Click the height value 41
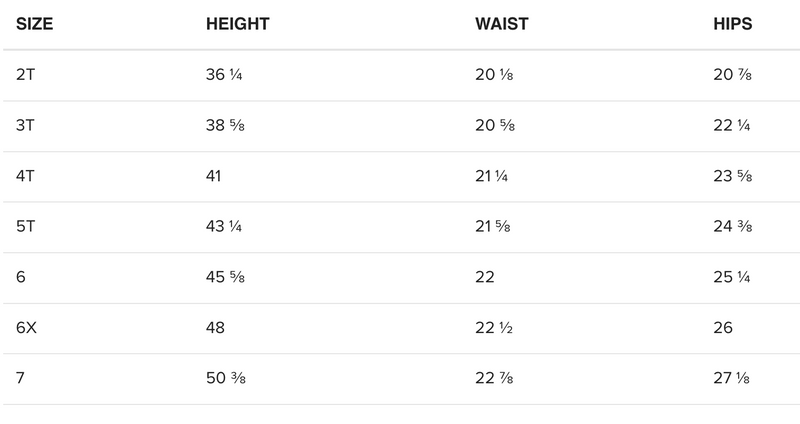 [x=213, y=176]
